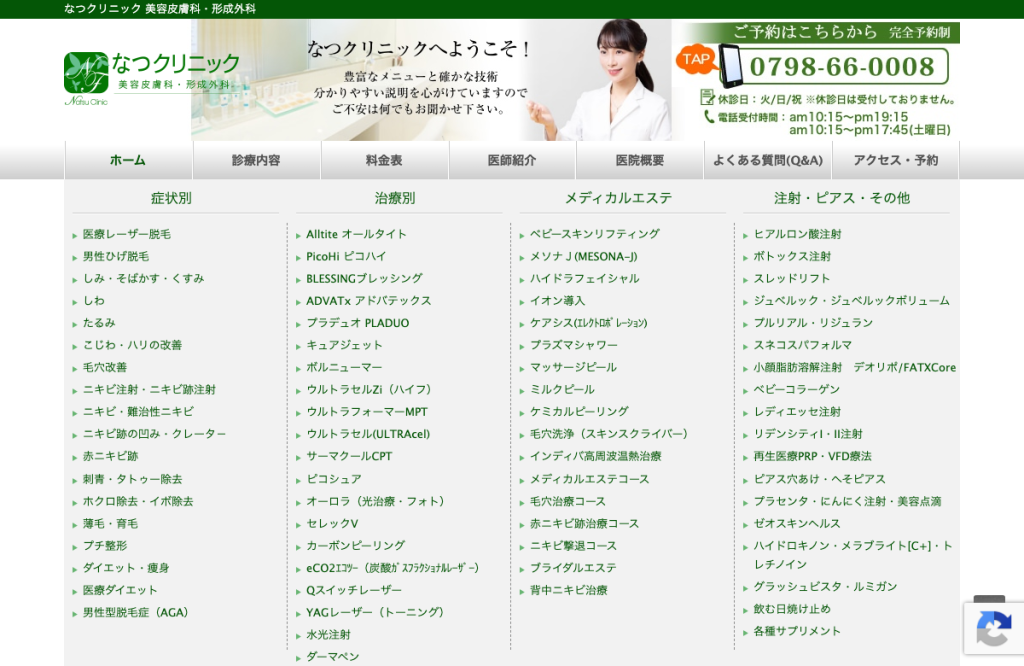Open よくある質問(Q&A) menu tab
Viewport: 1024px width, 666px height.
click(x=768, y=160)
